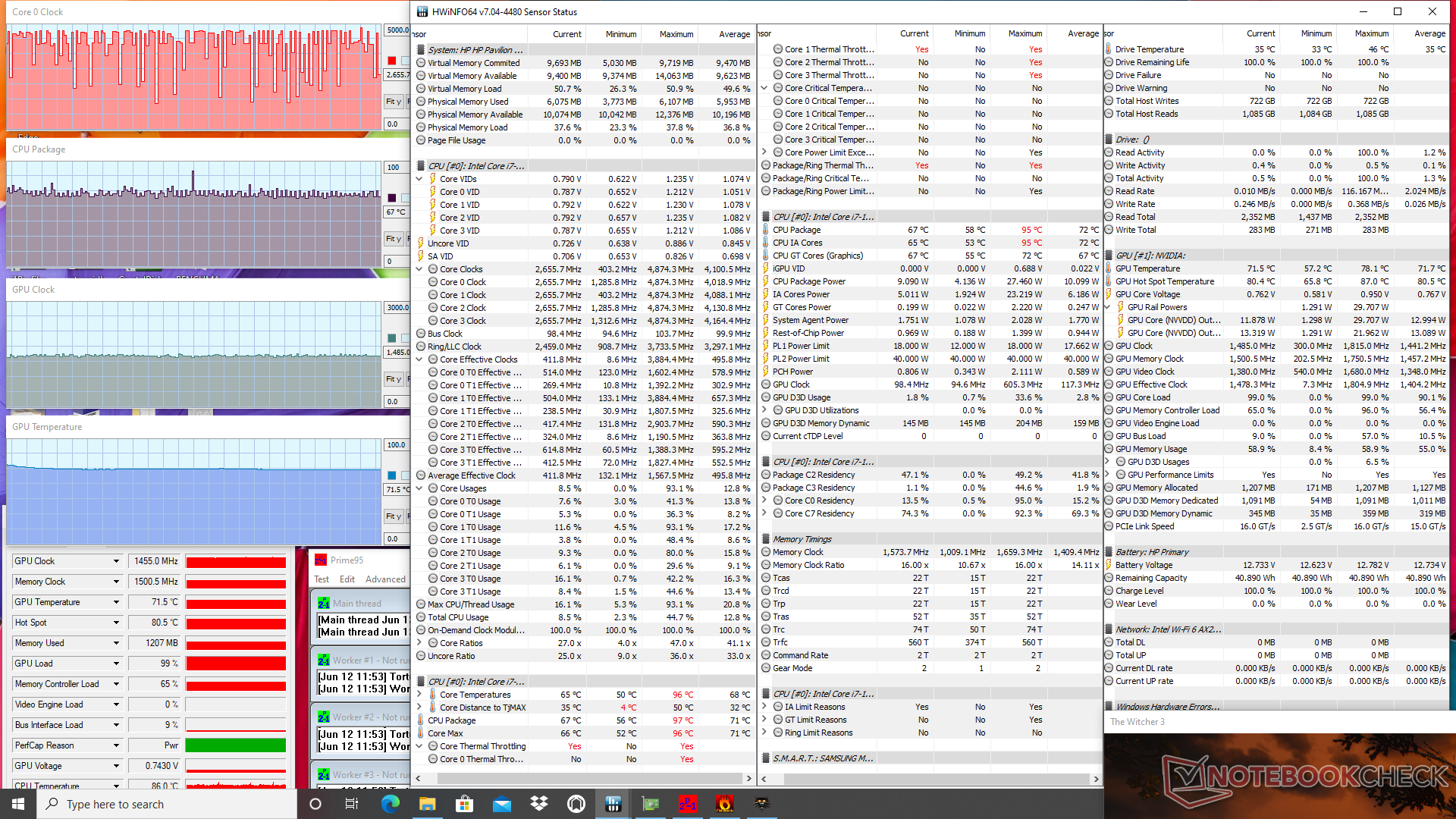The height and width of the screenshot is (819, 1456).
Task: Open the GPU Clock sensor dropdown
Action: click(x=116, y=561)
